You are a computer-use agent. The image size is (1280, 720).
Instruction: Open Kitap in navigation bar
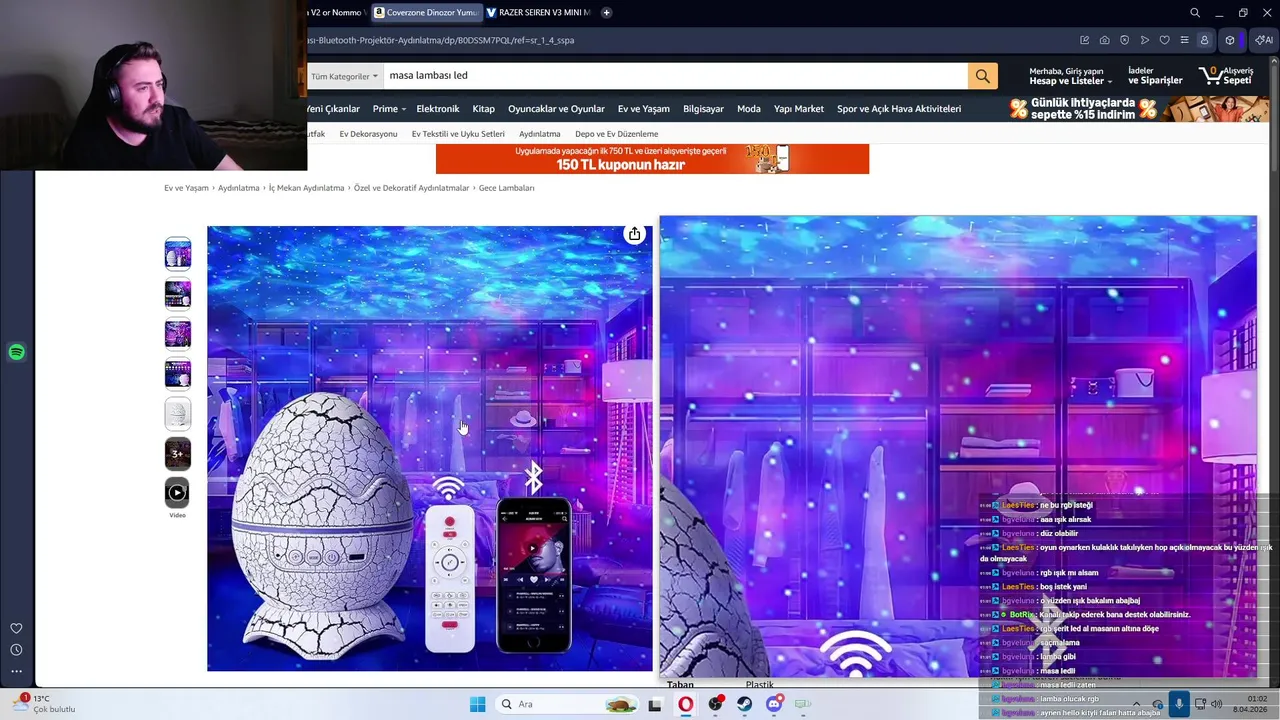tap(483, 109)
